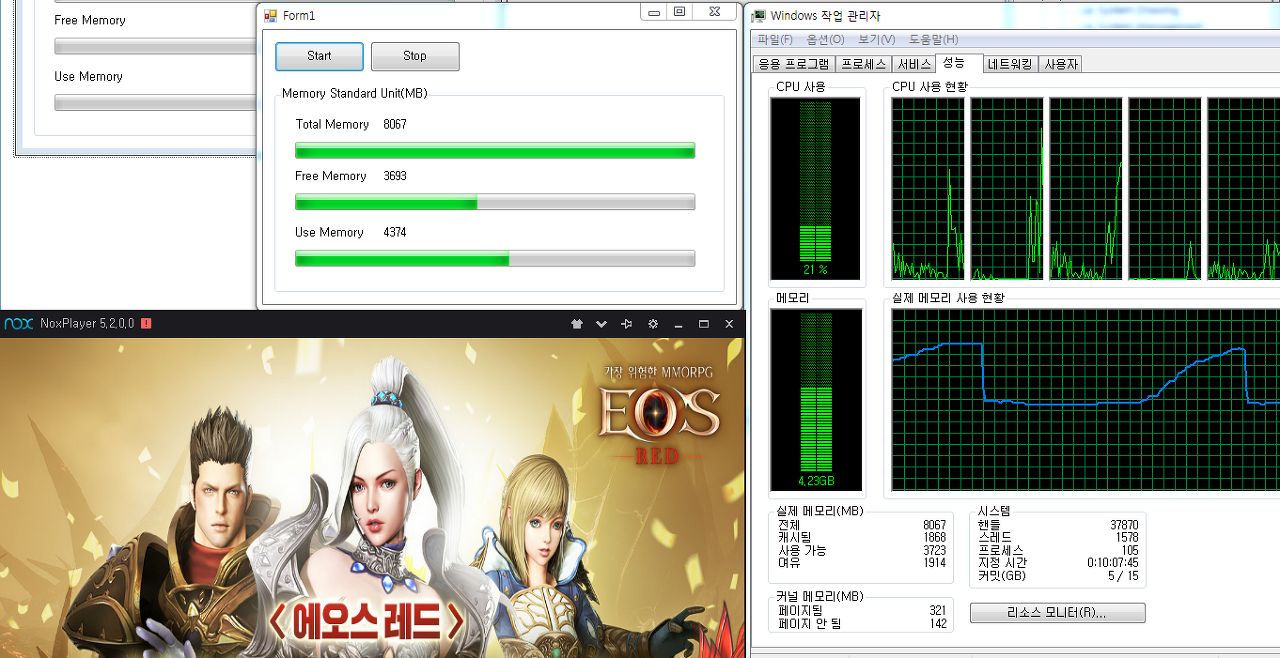Click the 핸들 value 37870

click(x=1124, y=524)
